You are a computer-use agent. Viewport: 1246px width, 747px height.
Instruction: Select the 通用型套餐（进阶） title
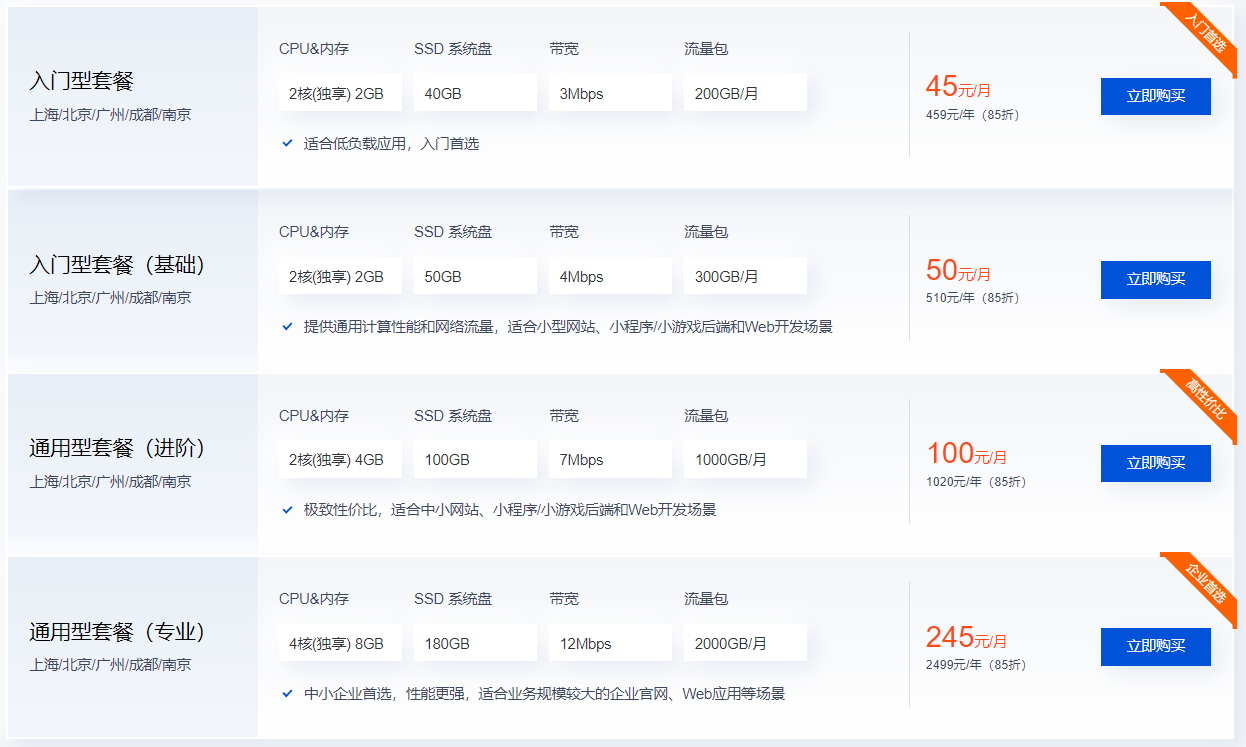tap(117, 448)
